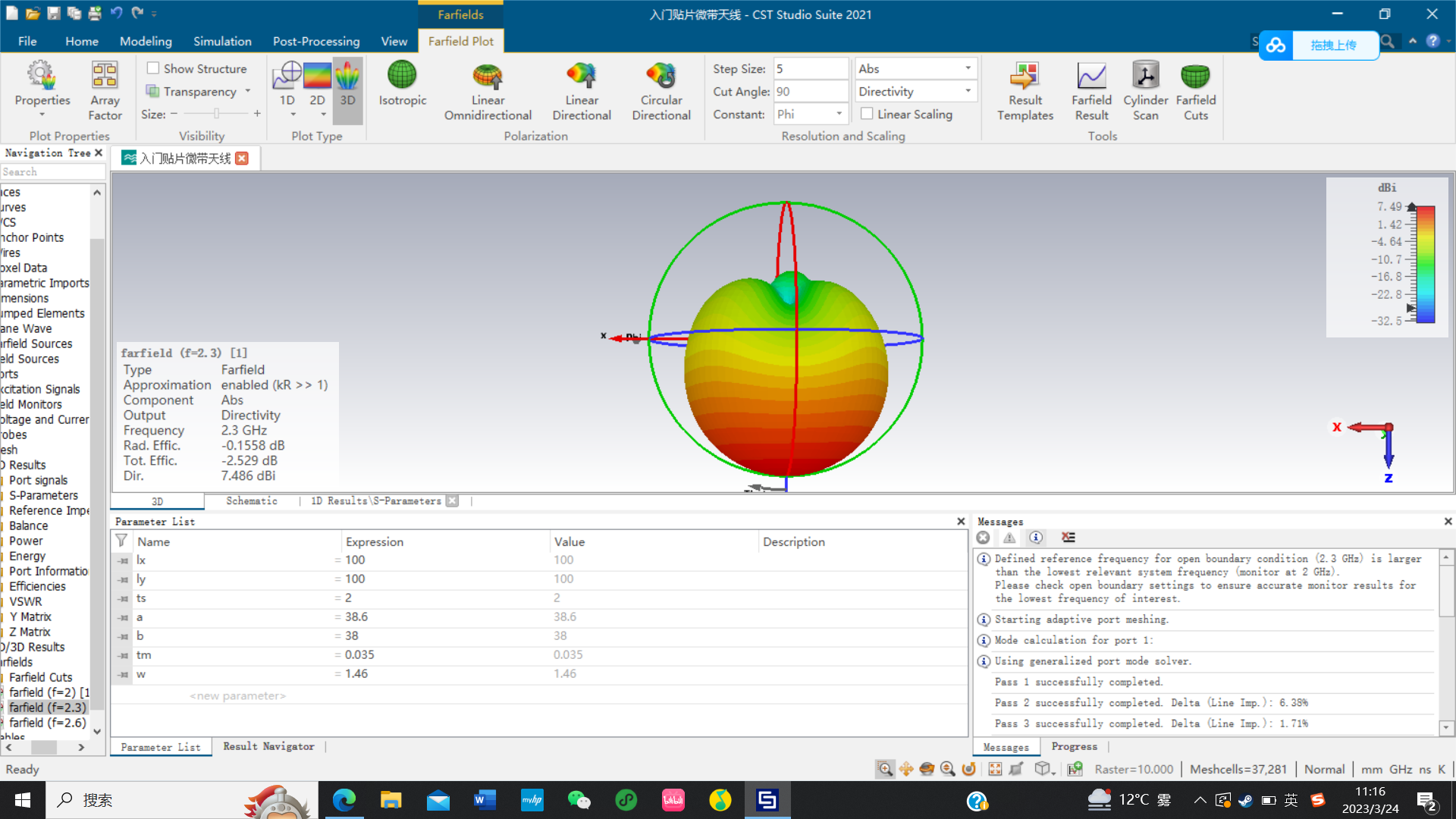Open the Post-Processing ribbon tab
Viewport: 1456px width, 819px height.
pyautogui.click(x=316, y=41)
